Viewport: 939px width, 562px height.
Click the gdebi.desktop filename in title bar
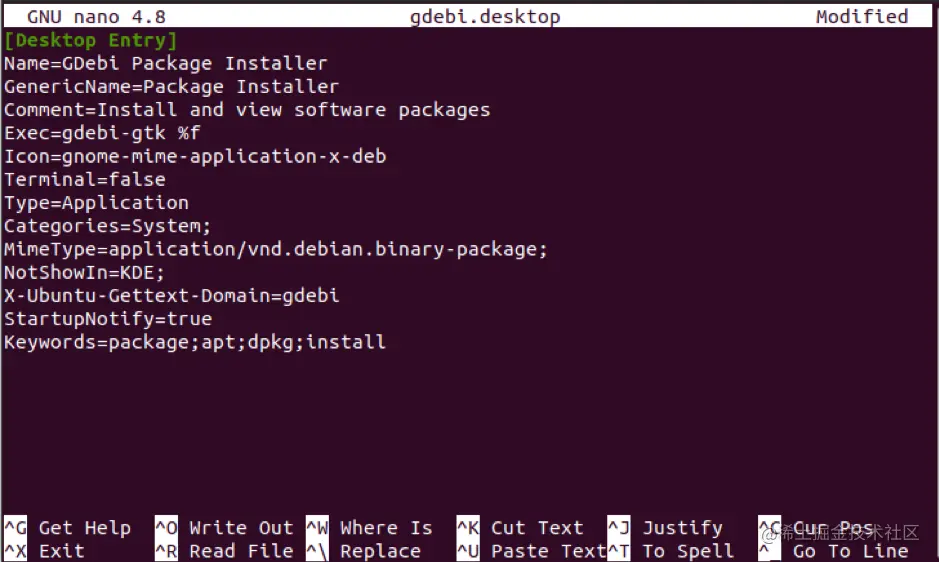click(485, 16)
